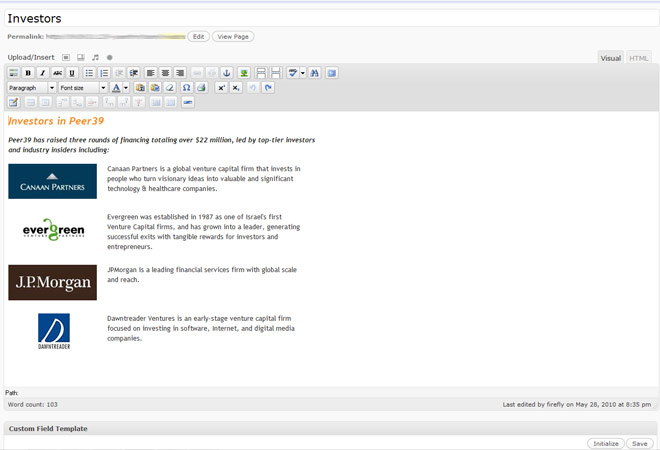The width and height of the screenshot is (660, 450).
Task: Click the 'Last edited by firefly' text
Action: coord(577,405)
